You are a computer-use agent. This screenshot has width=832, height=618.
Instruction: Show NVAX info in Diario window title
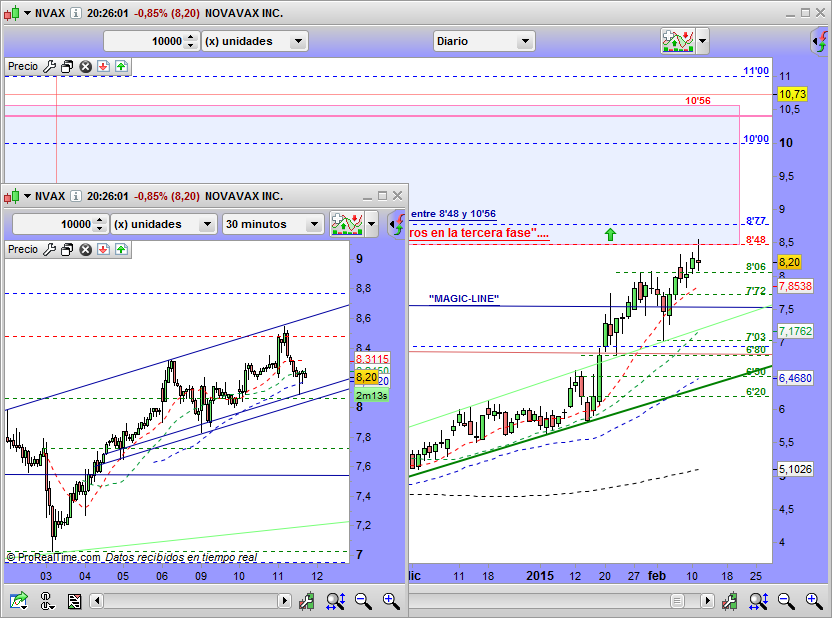pos(76,13)
